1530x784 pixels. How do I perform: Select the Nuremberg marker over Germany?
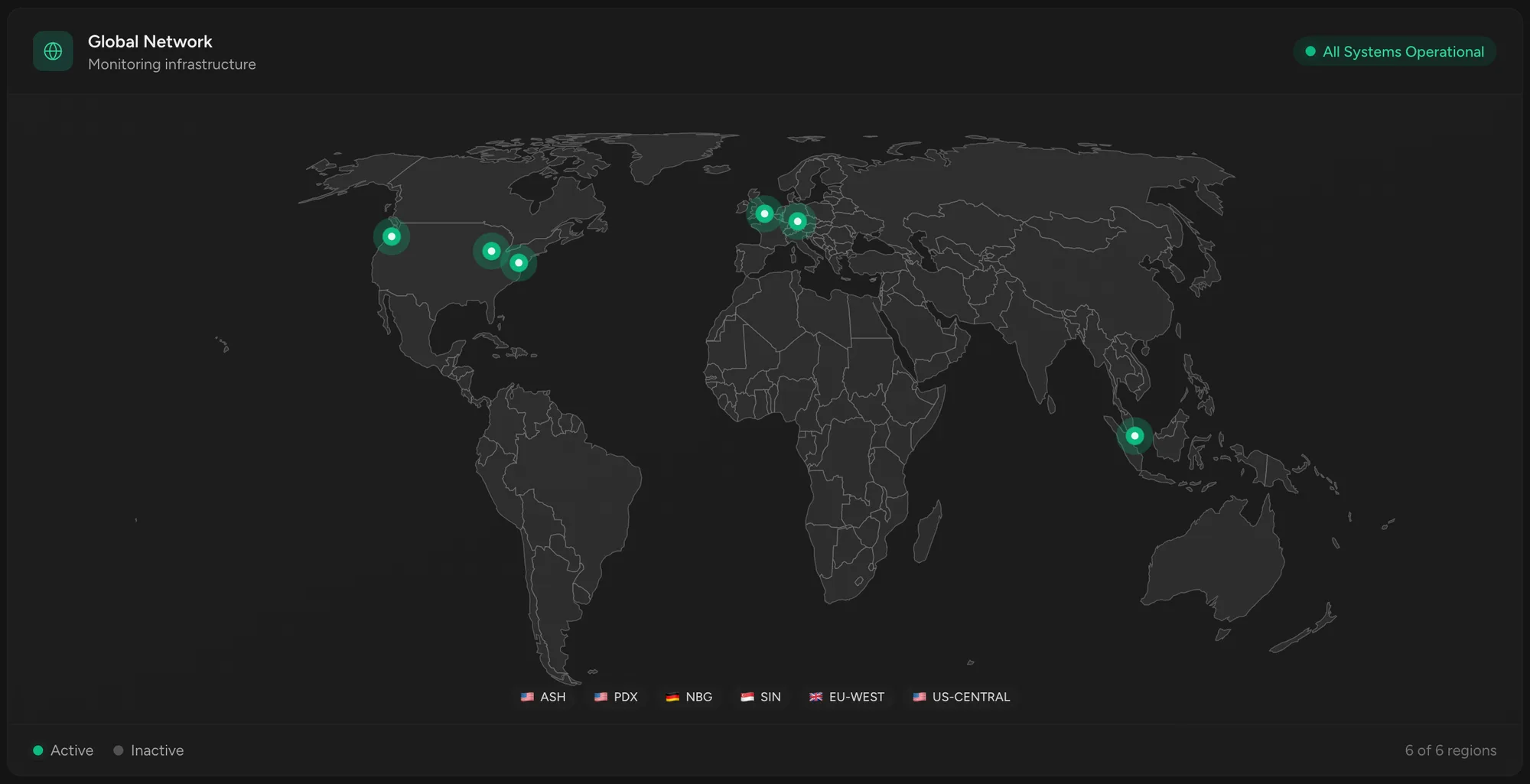click(x=797, y=221)
